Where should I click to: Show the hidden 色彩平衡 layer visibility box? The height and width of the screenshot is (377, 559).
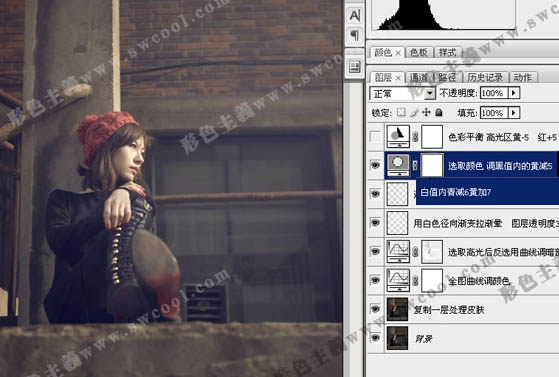pyautogui.click(x=375, y=136)
